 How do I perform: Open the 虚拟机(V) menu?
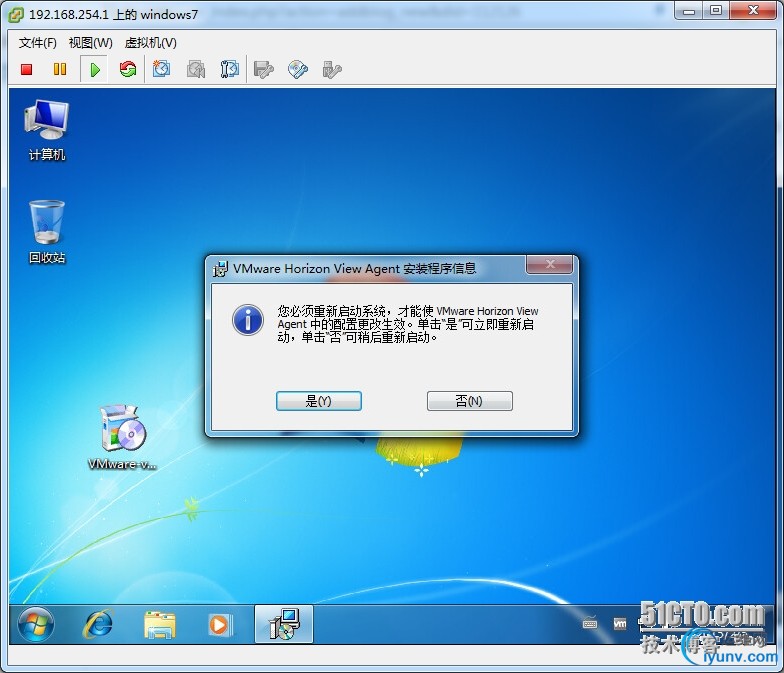click(150, 43)
